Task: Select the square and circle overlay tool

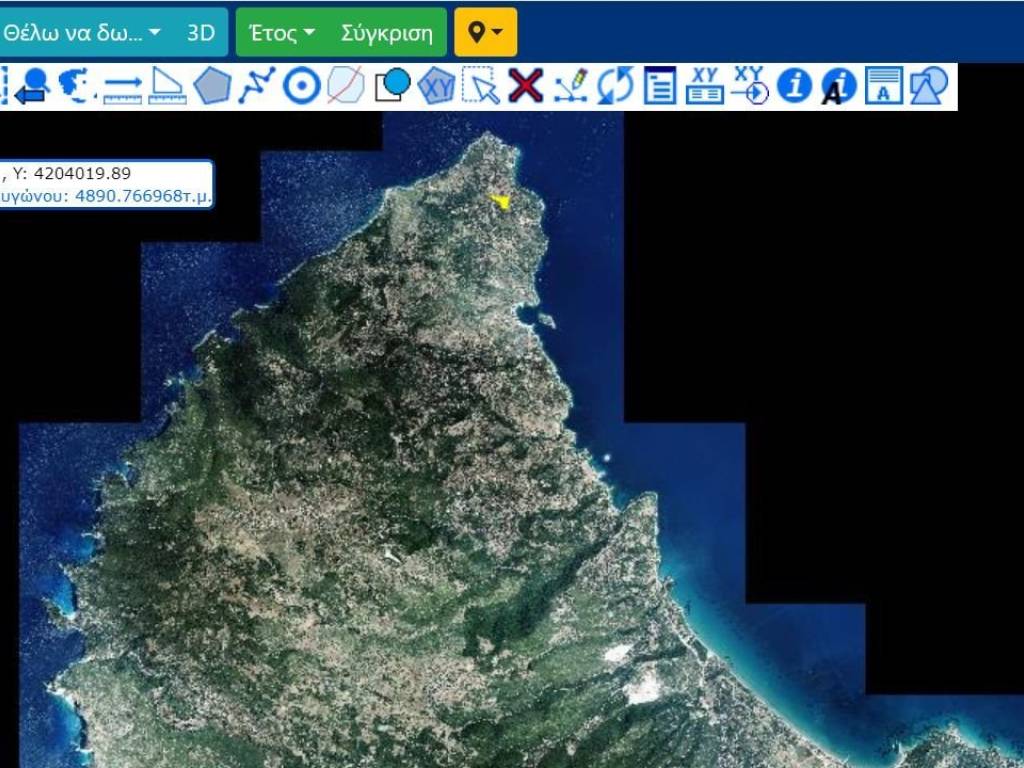Action: point(393,86)
